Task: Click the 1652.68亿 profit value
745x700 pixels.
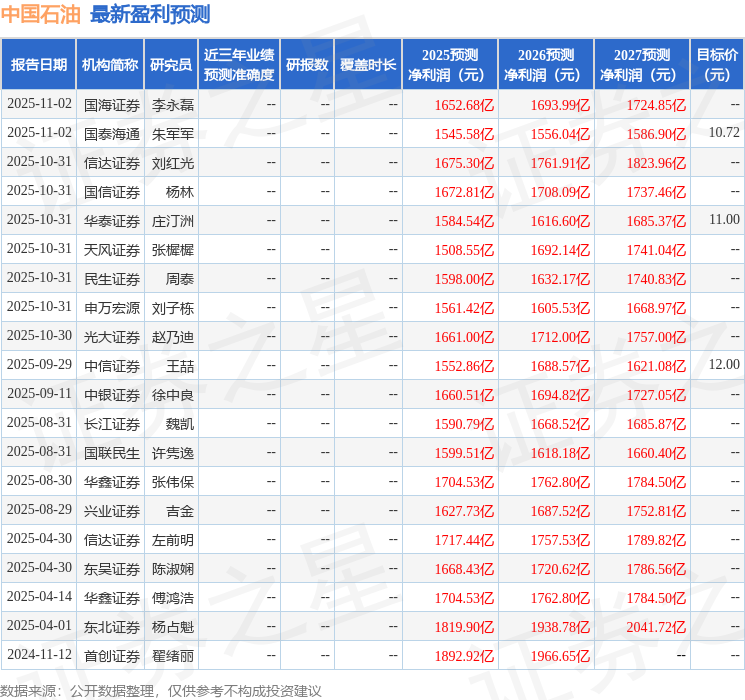Action: coord(464,105)
